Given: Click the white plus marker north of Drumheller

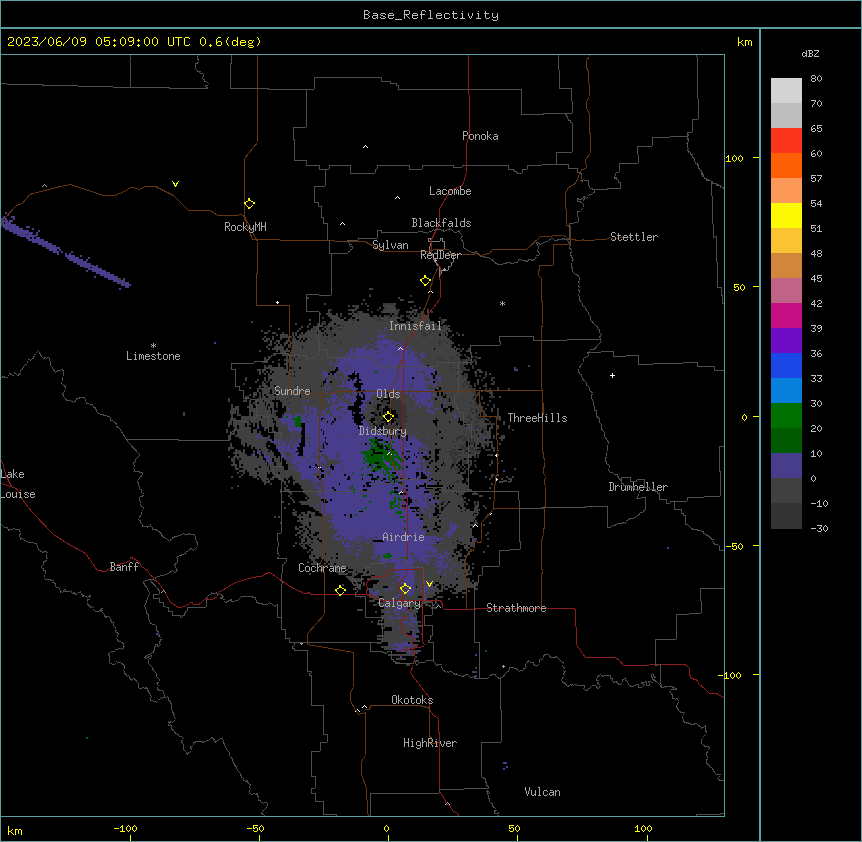Looking at the screenshot, I should point(612,375).
